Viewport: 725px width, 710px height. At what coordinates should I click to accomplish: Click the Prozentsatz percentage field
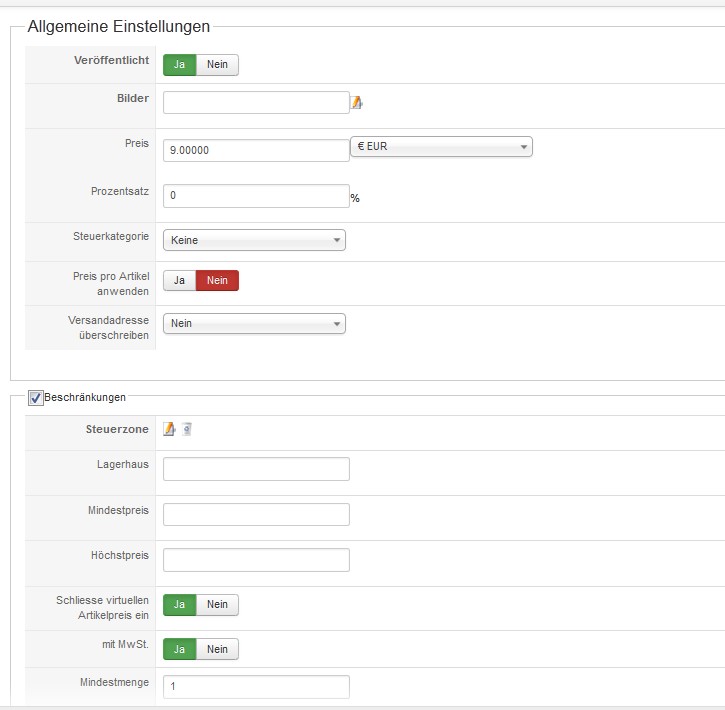pyautogui.click(x=256, y=195)
